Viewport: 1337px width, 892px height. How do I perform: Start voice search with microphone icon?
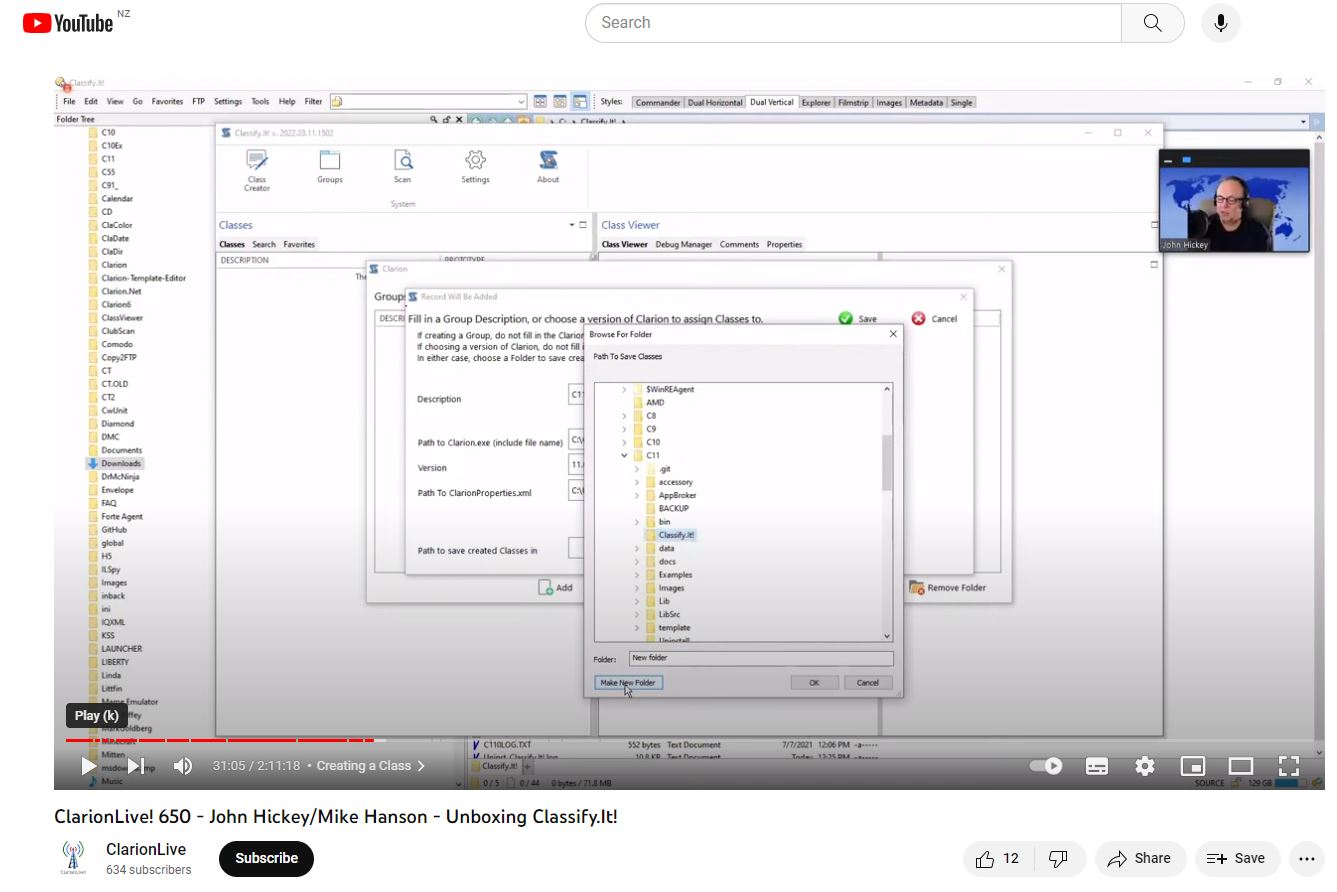[1220, 23]
